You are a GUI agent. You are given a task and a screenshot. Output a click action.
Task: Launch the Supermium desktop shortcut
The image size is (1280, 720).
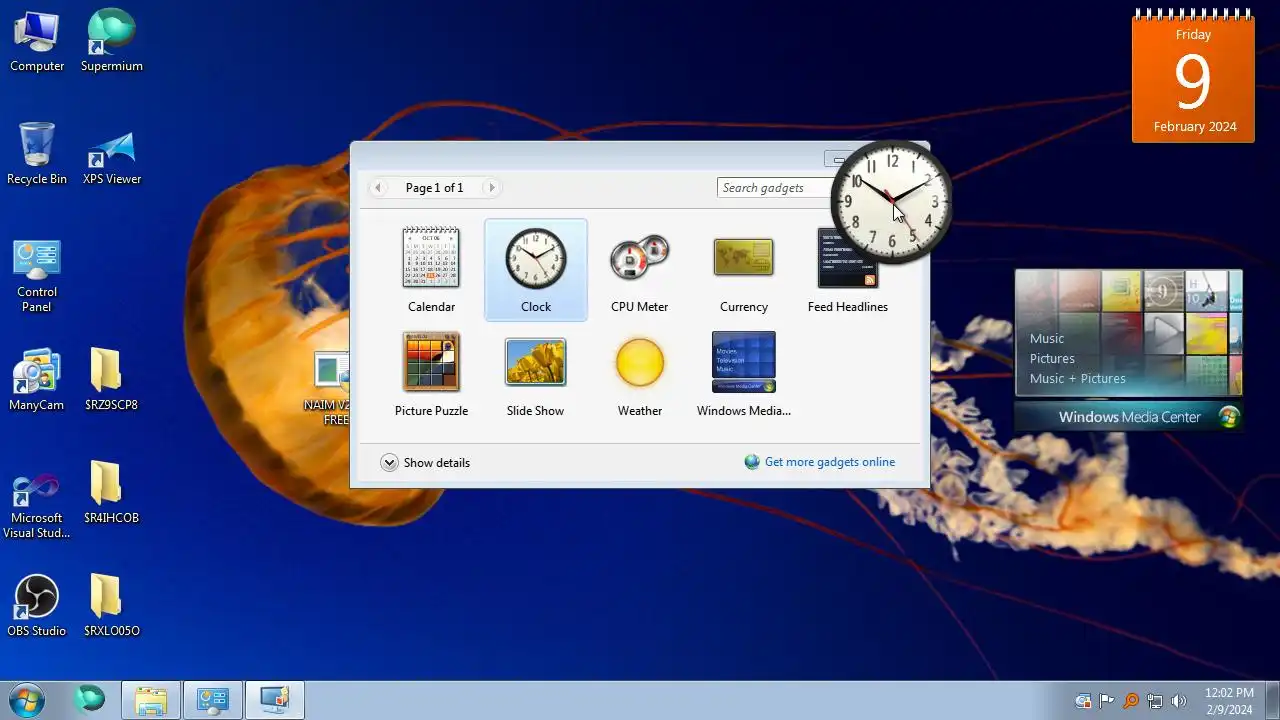coord(111,42)
